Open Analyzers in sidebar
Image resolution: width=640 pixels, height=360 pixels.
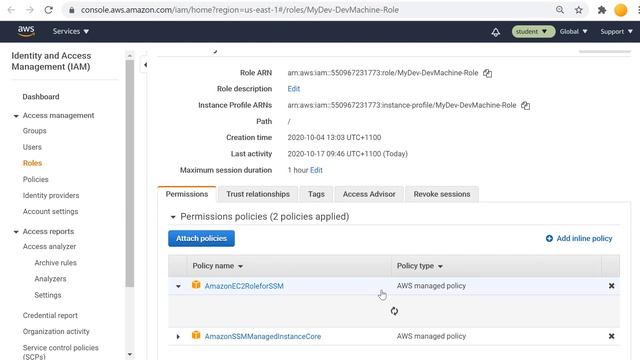(50, 279)
